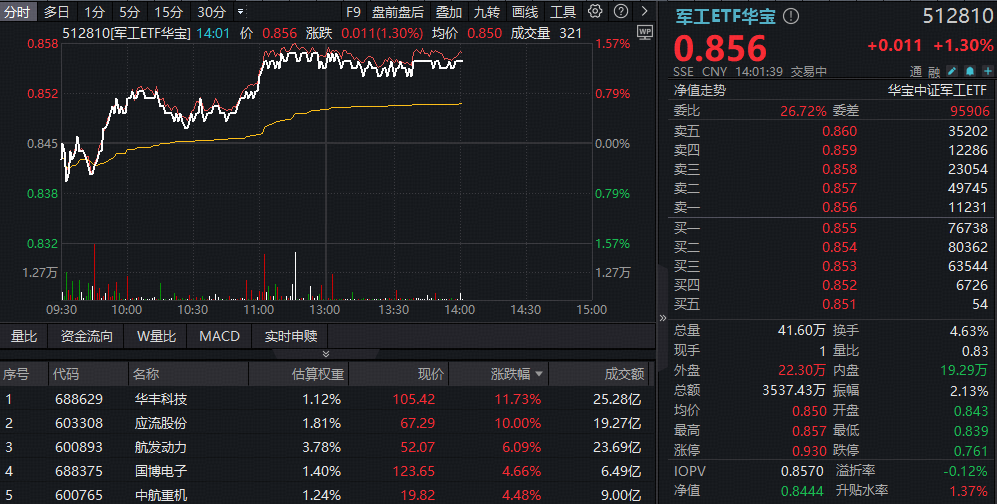Expand panel with double chevron arrow
The width and height of the screenshot is (997, 504).
325,354
